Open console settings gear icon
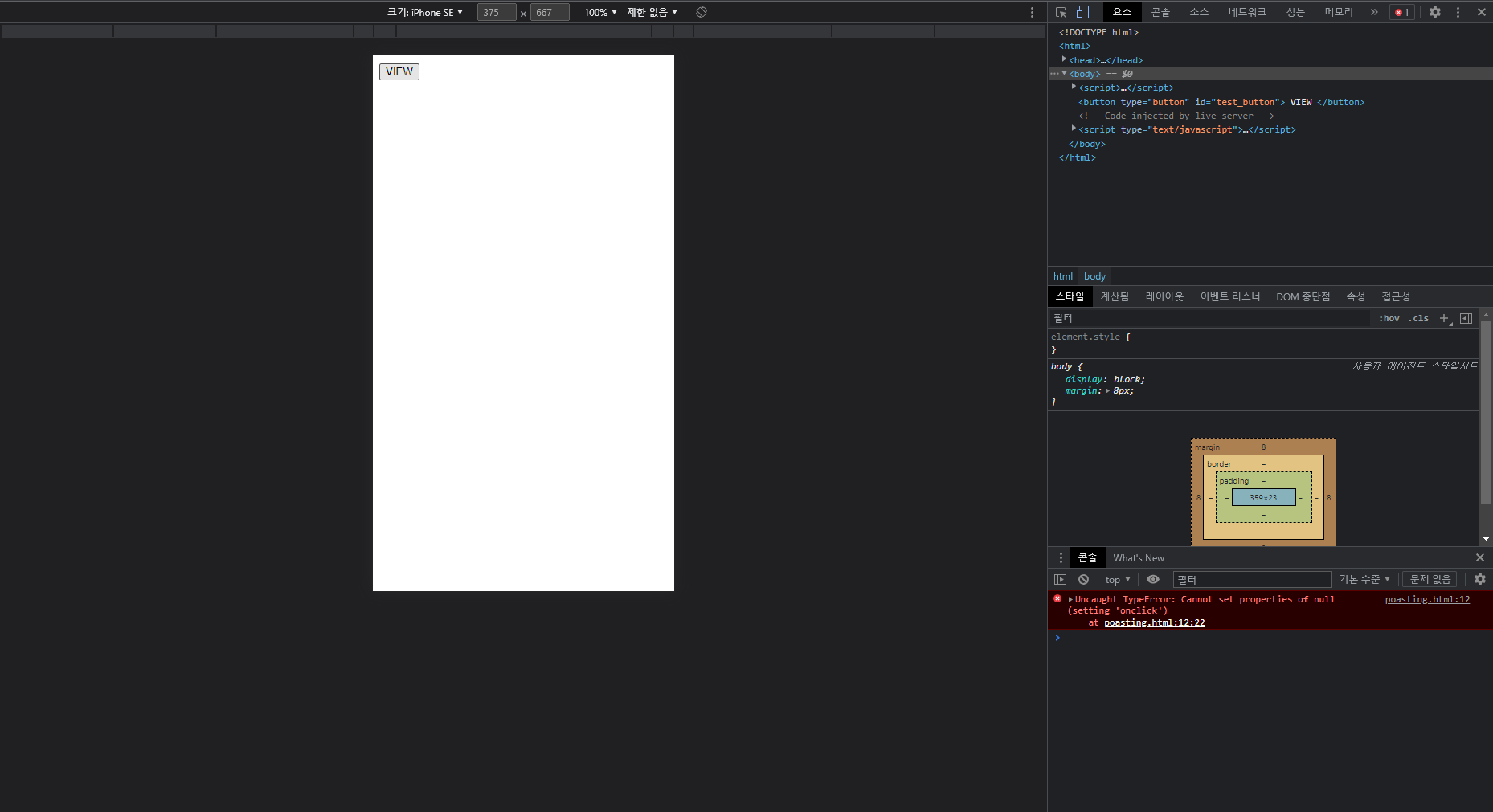The image size is (1493, 812). (1480, 579)
